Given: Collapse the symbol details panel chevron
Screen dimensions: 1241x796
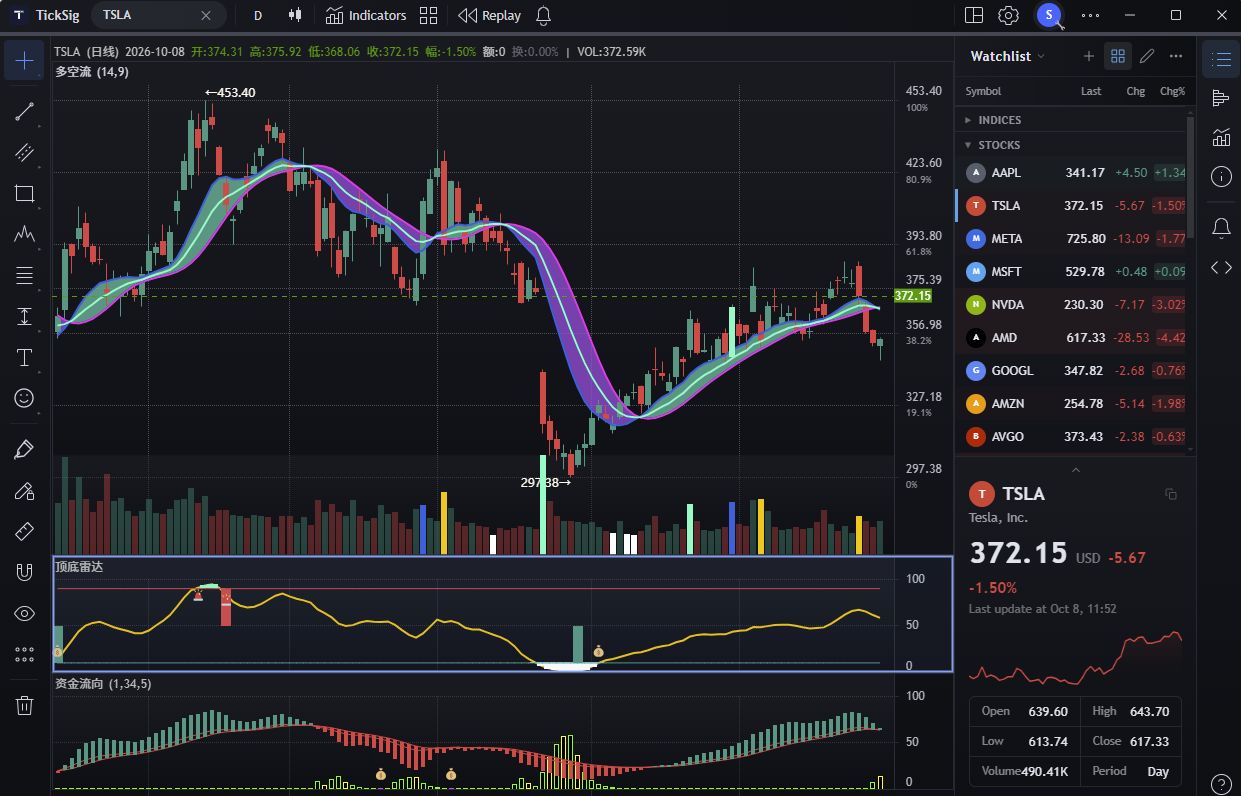Looking at the screenshot, I should [x=1076, y=469].
